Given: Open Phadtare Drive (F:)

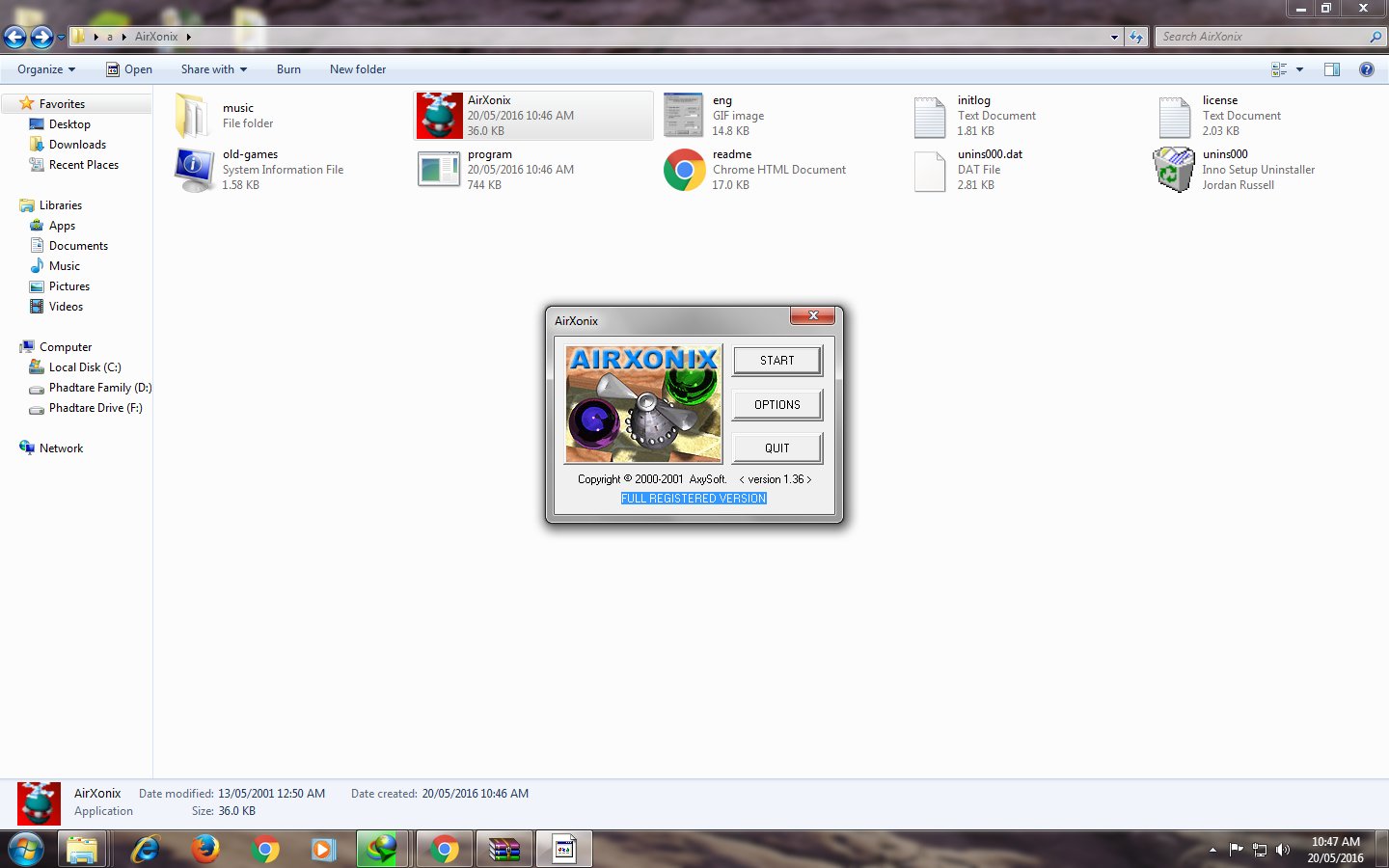Looking at the screenshot, I should click(x=95, y=408).
